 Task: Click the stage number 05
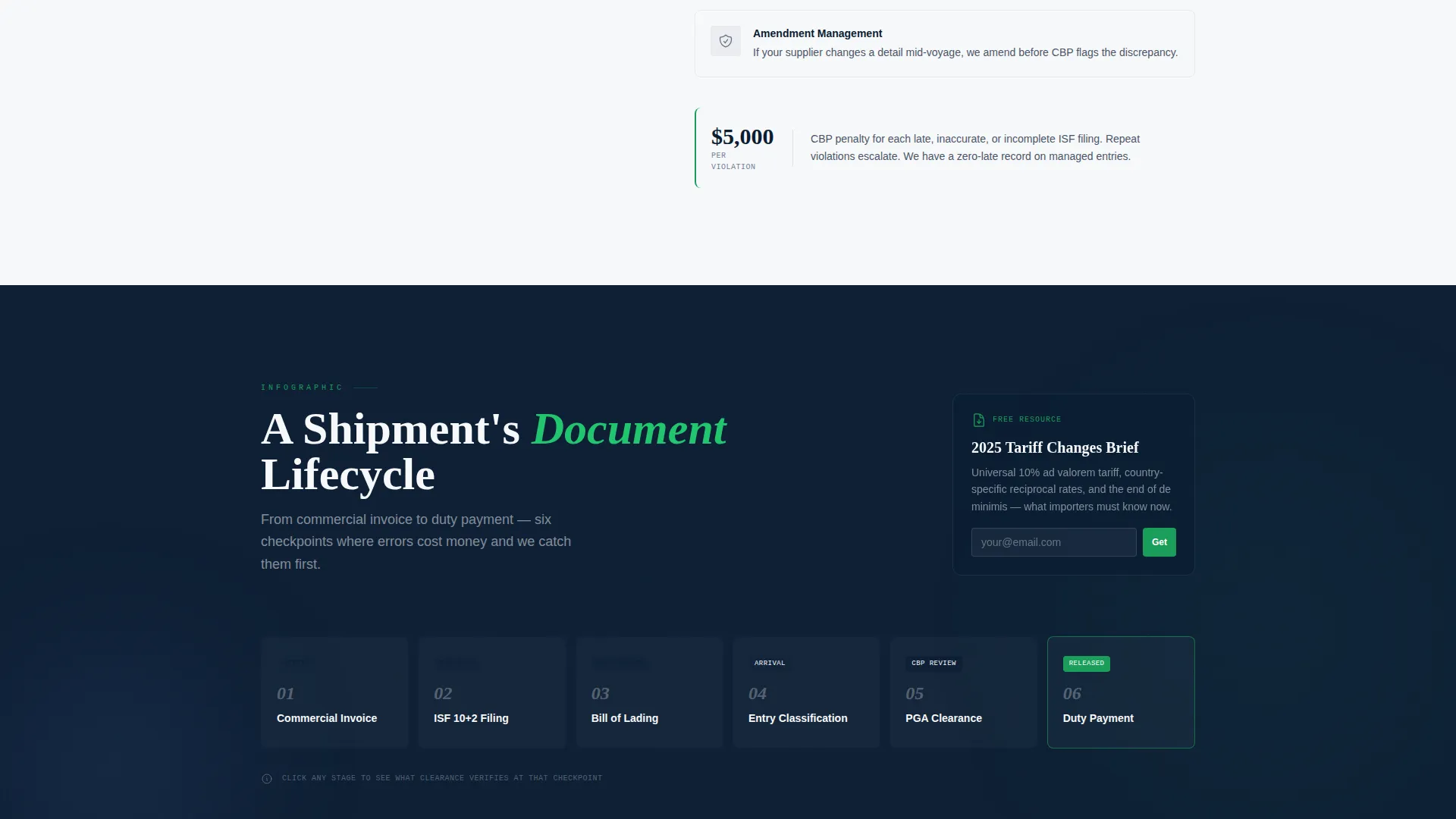pyautogui.click(x=914, y=693)
